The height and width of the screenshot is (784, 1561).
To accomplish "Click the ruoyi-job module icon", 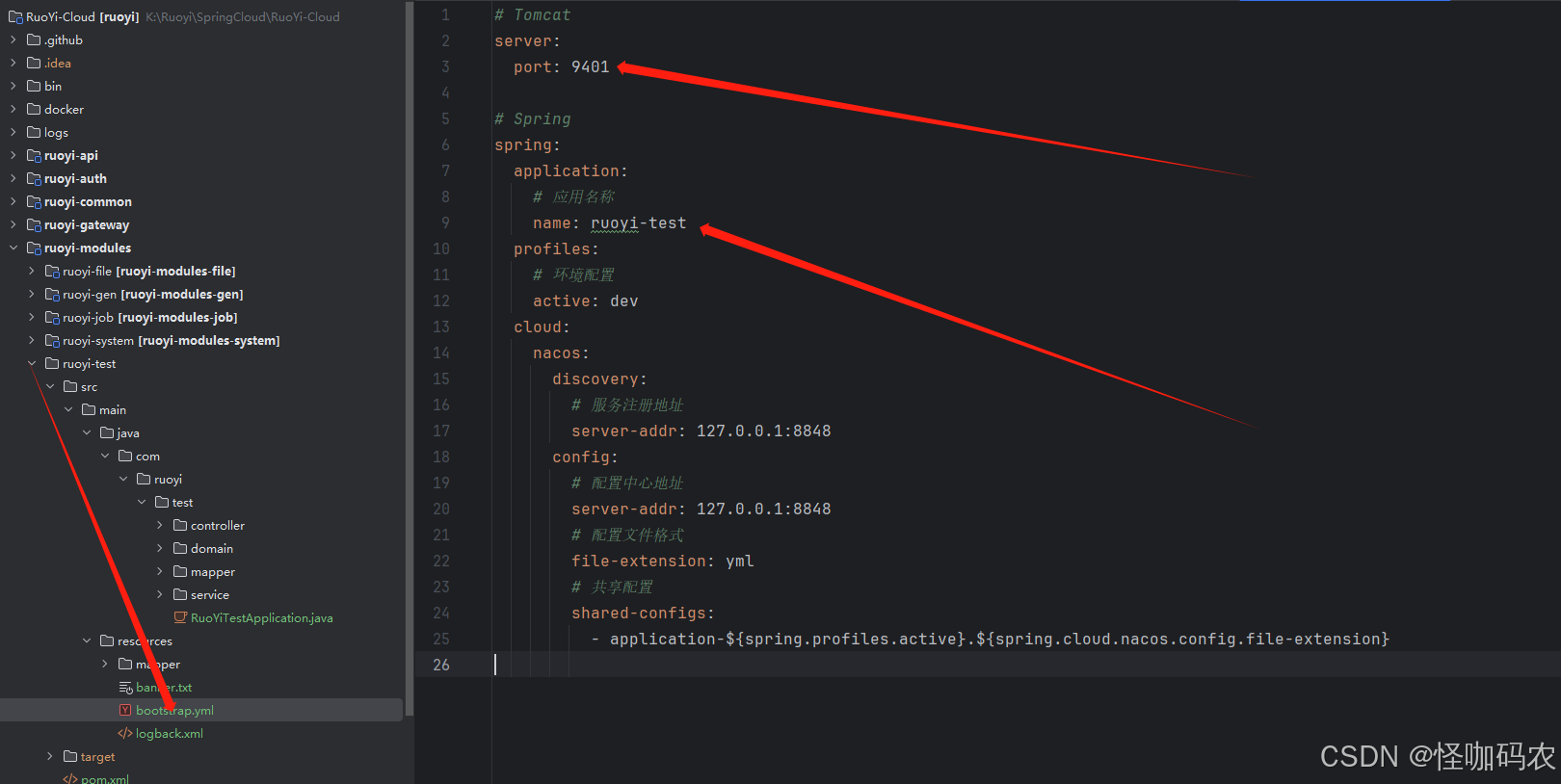I will coord(52,317).
